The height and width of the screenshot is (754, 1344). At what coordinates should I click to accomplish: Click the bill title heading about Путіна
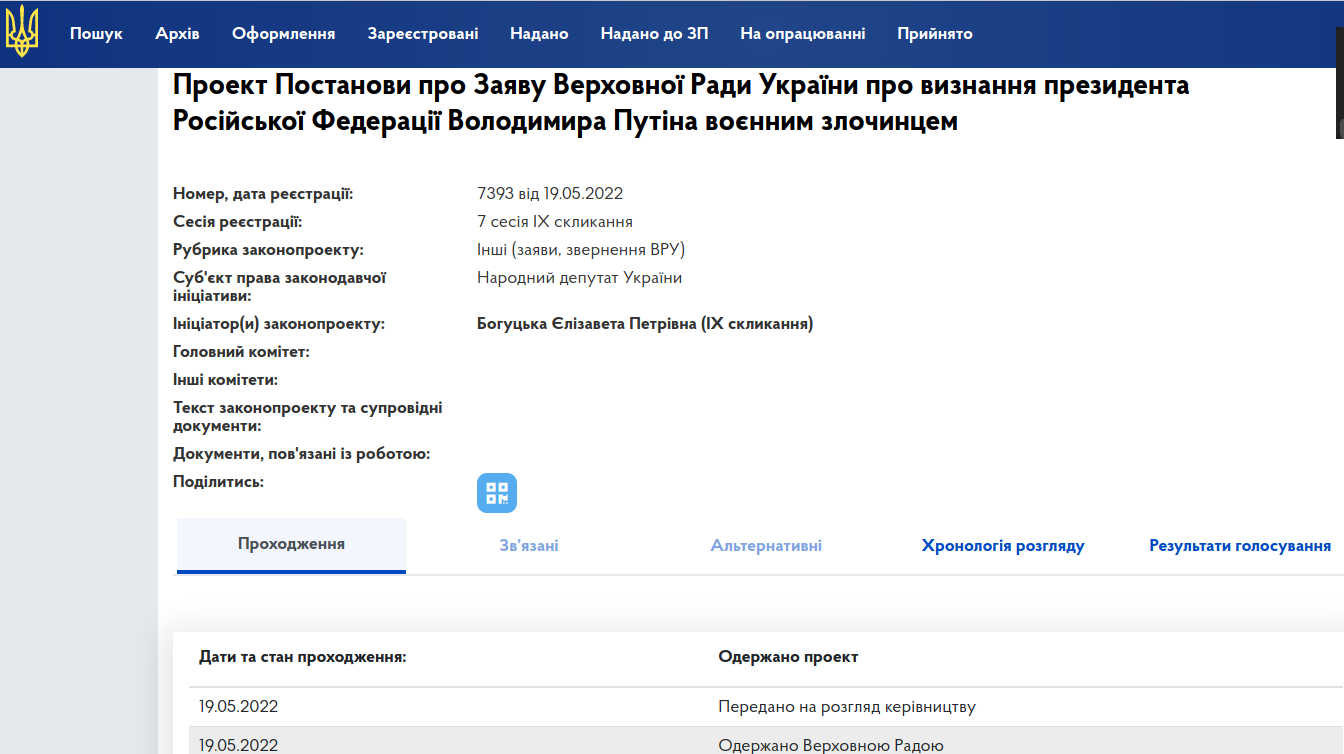click(680, 103)
